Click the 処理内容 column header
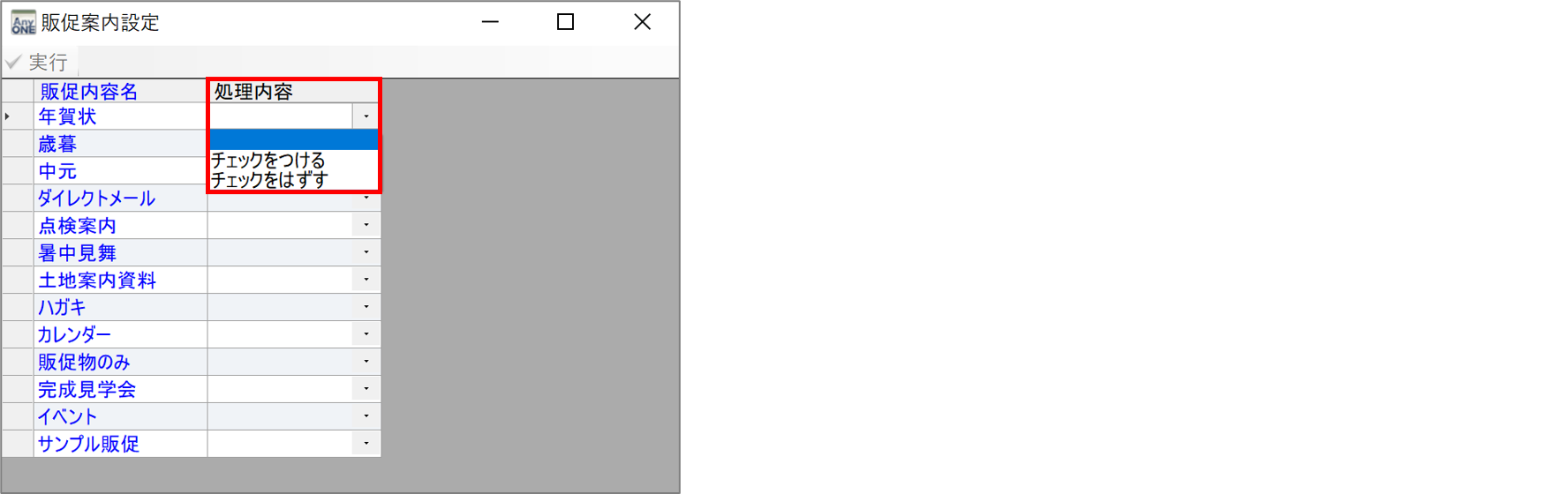 pyautogui.click(x=294, y=91)
